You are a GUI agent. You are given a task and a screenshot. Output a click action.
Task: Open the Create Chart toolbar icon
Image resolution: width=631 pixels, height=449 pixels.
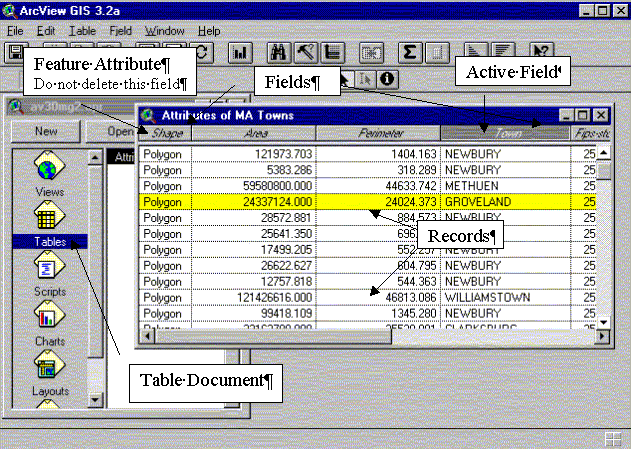240,53
